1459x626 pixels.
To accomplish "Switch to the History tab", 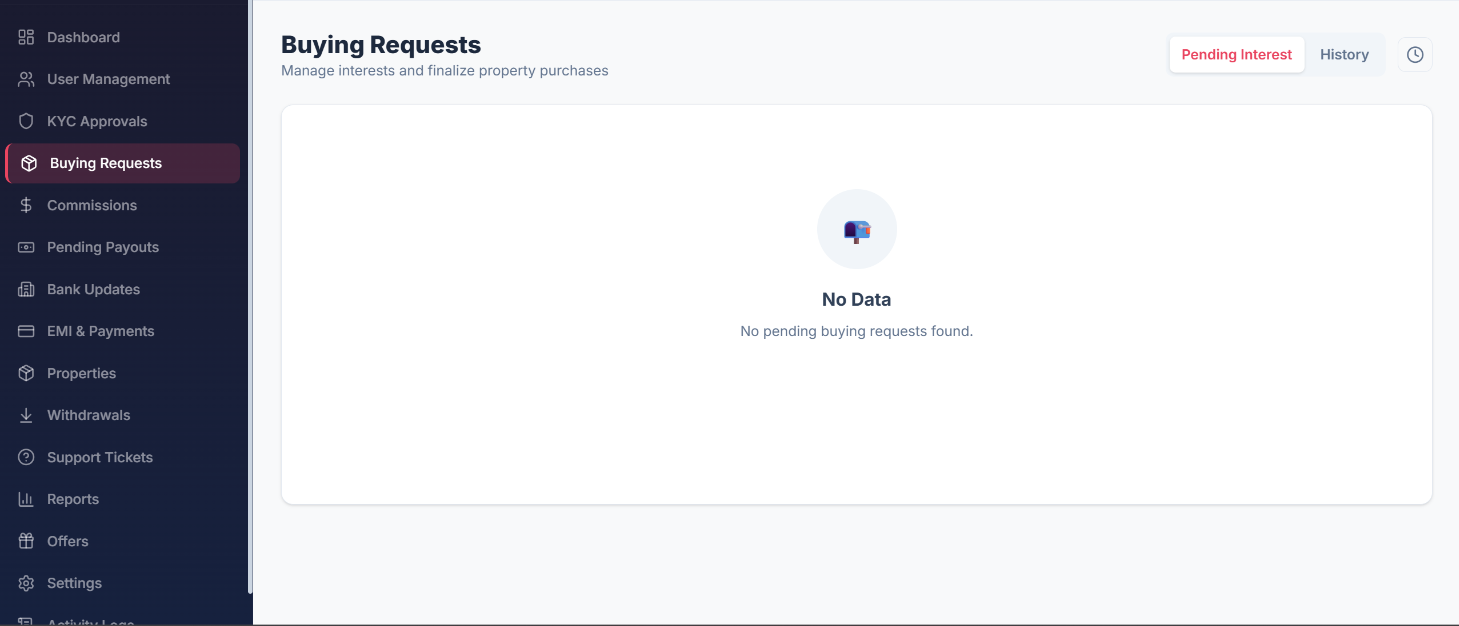I will click(x=1344, y=55).
